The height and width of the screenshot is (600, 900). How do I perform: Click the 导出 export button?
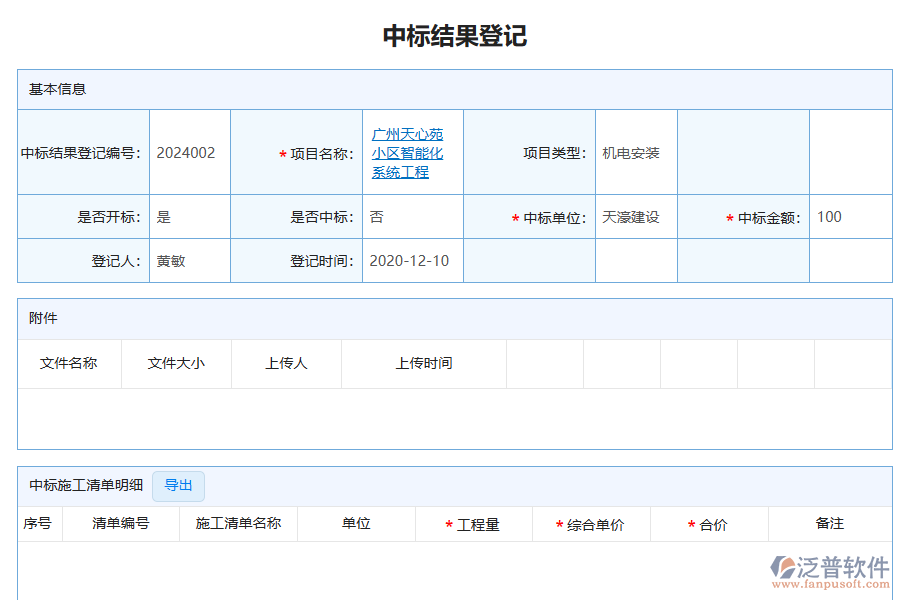point(178,487)
